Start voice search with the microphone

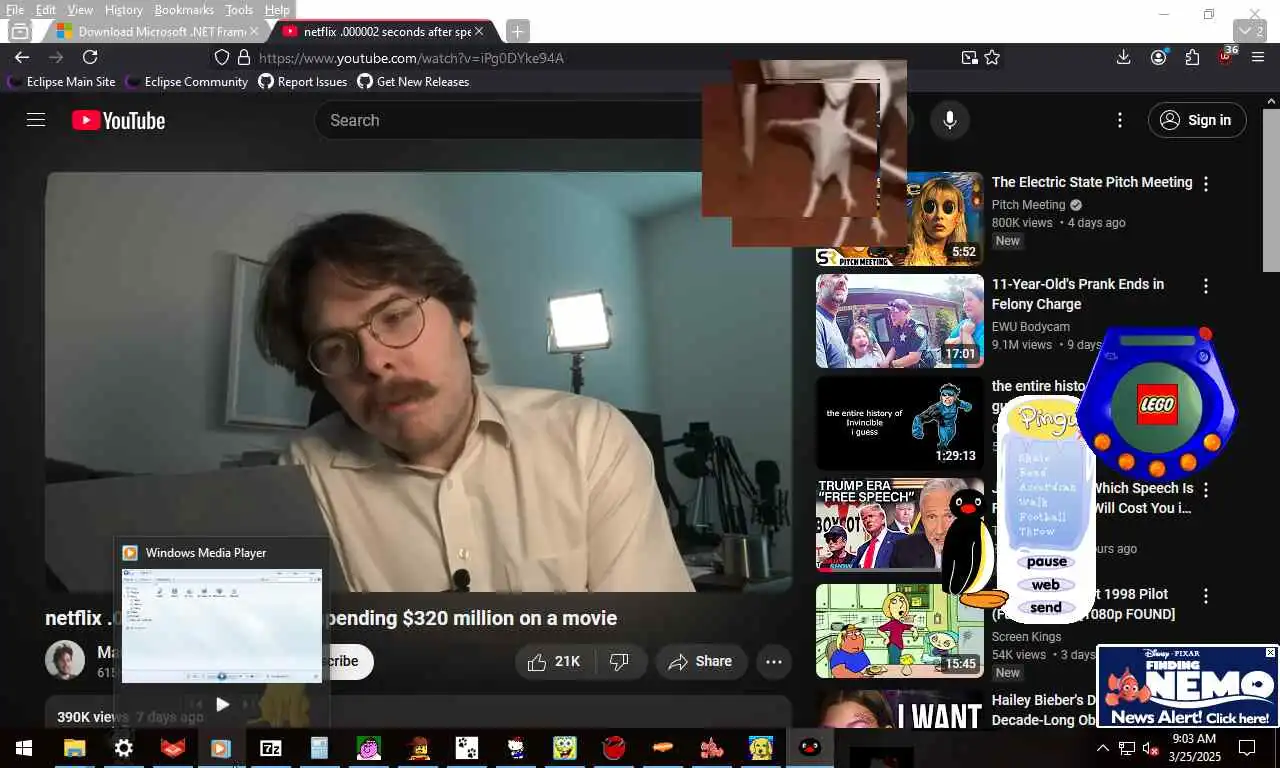949,120
